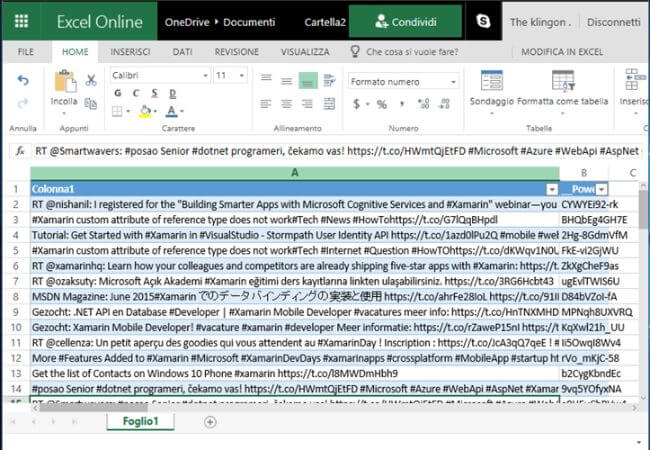The width and height of the screenshot is (650, 450).
Task: Open the Documenti breadcrumb link
Action: [x=249, y=22]
